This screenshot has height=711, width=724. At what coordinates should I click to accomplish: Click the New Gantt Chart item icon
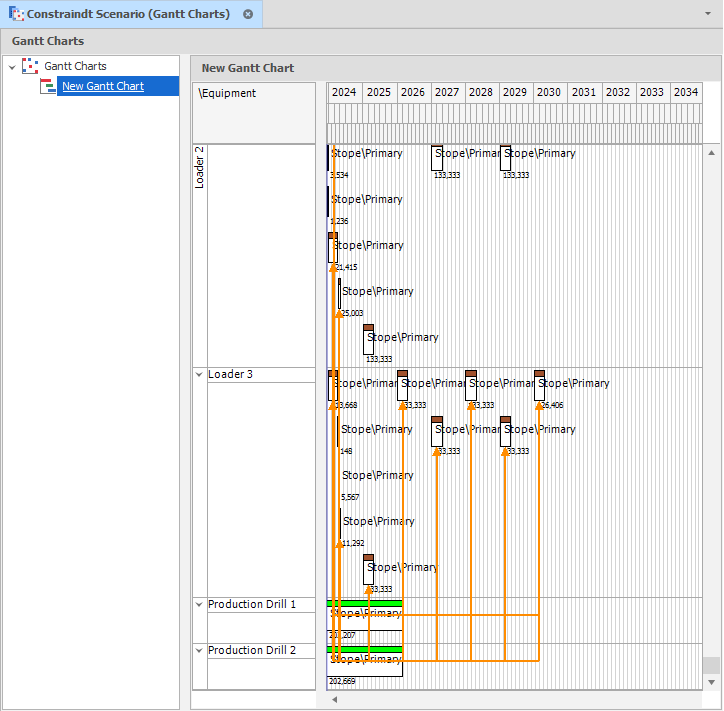tap(48, 86)
